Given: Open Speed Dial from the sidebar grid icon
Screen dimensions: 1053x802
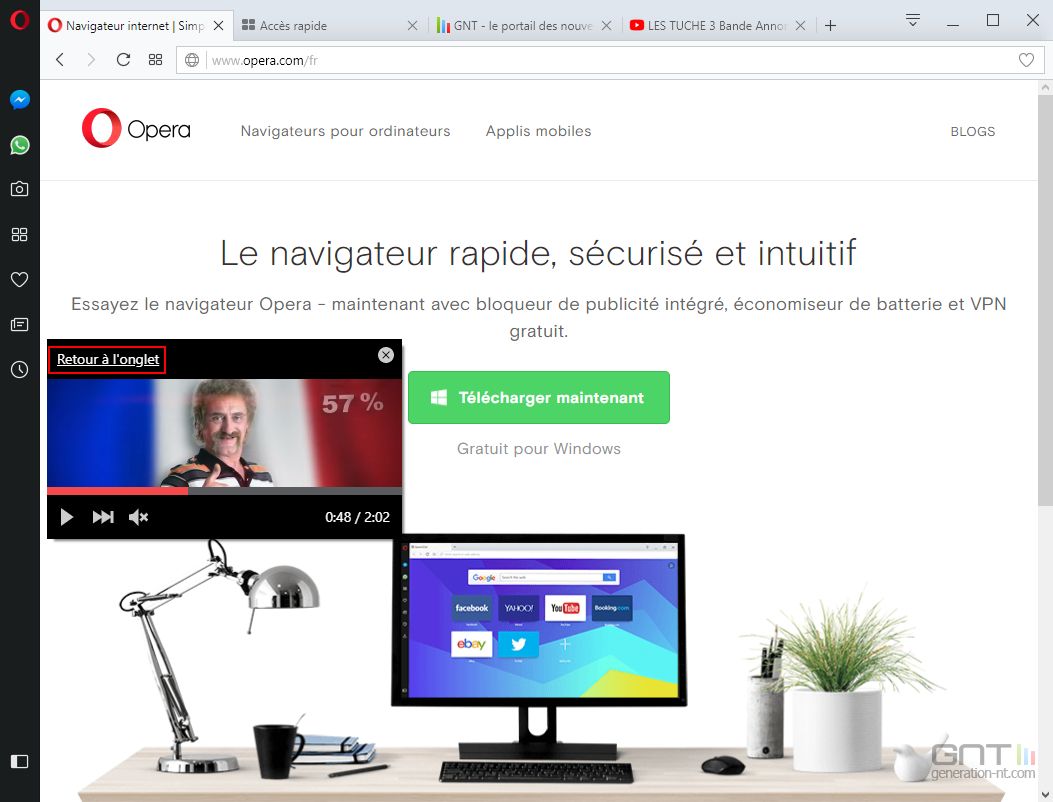Looking at the screenshot, I should point(19,234).
